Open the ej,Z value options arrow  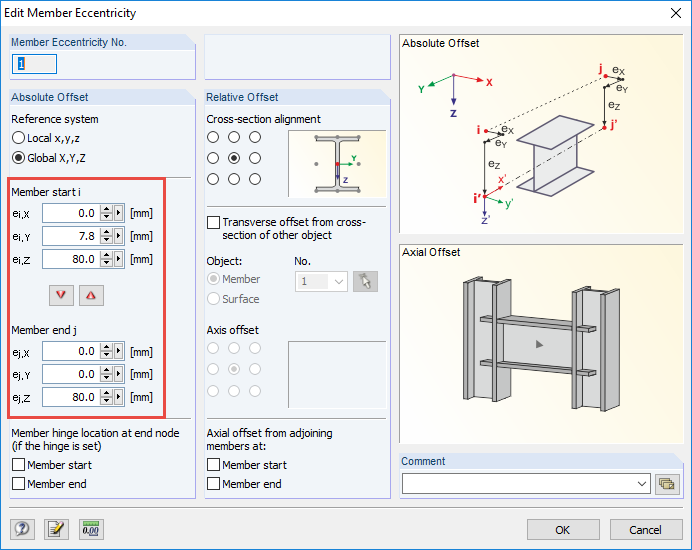(x=118, y=397)
